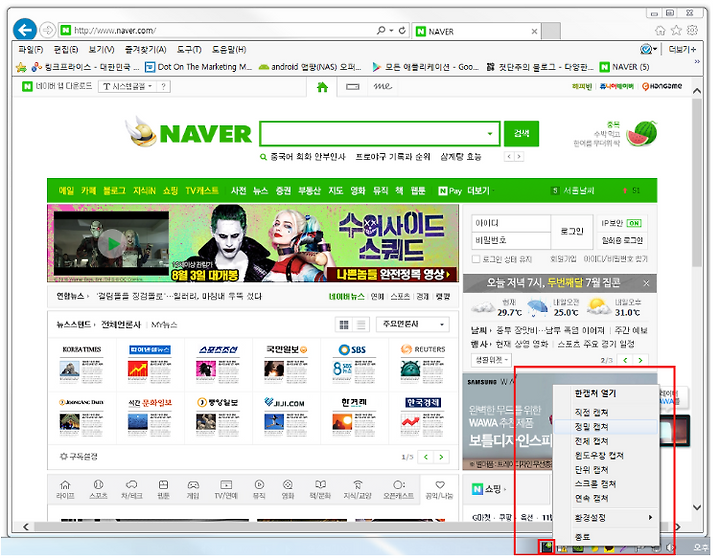Click the 비밀번호 input field
The width and height of the screenshot is (720, 560).
(x=511, y=241)
